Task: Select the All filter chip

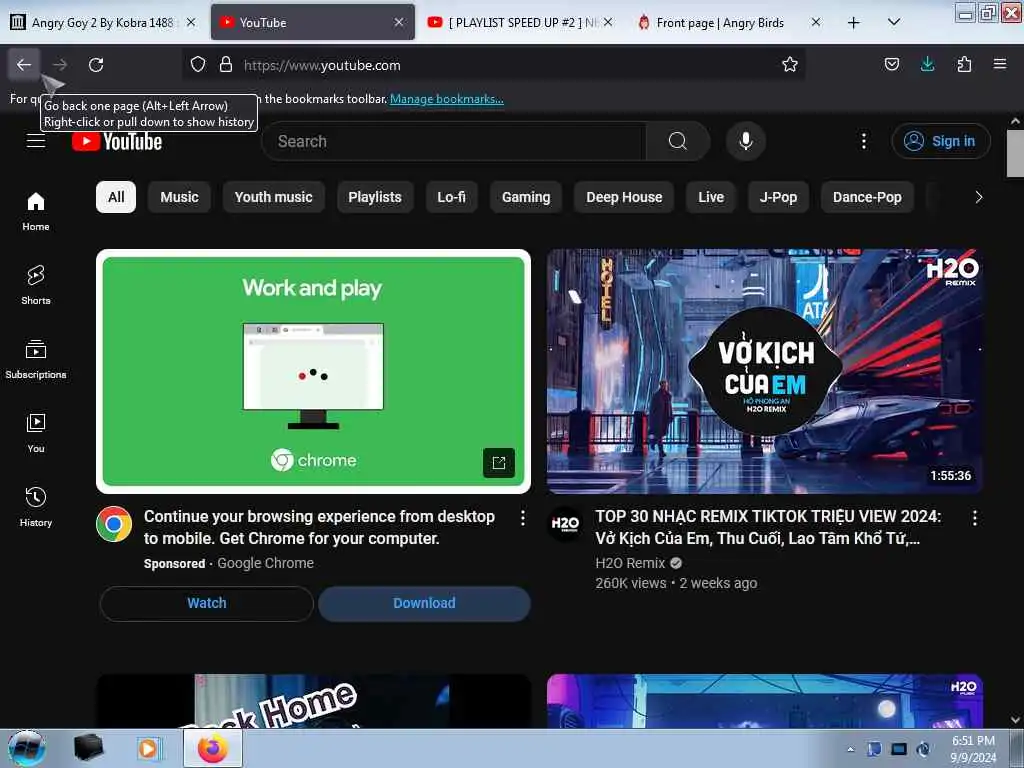Action: [116, 197]
